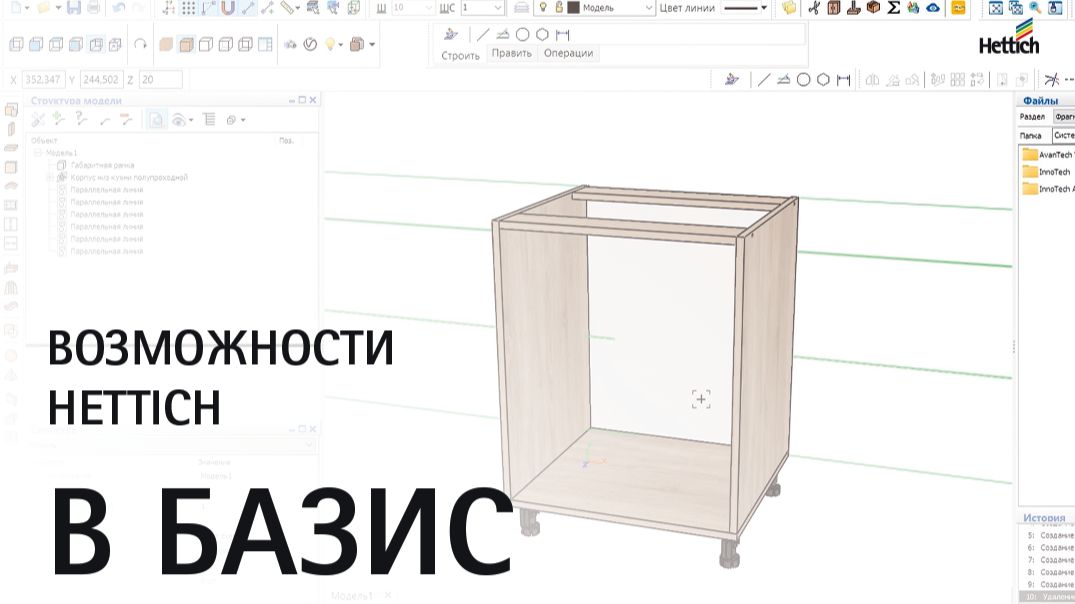Click the dark layer color swatch
1075x604 pixels.
click(x=573, y=8)
